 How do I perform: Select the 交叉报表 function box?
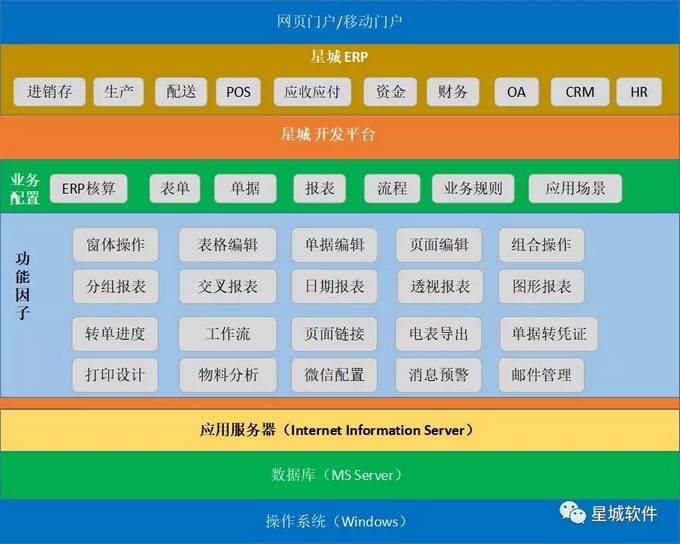(228, 286)
